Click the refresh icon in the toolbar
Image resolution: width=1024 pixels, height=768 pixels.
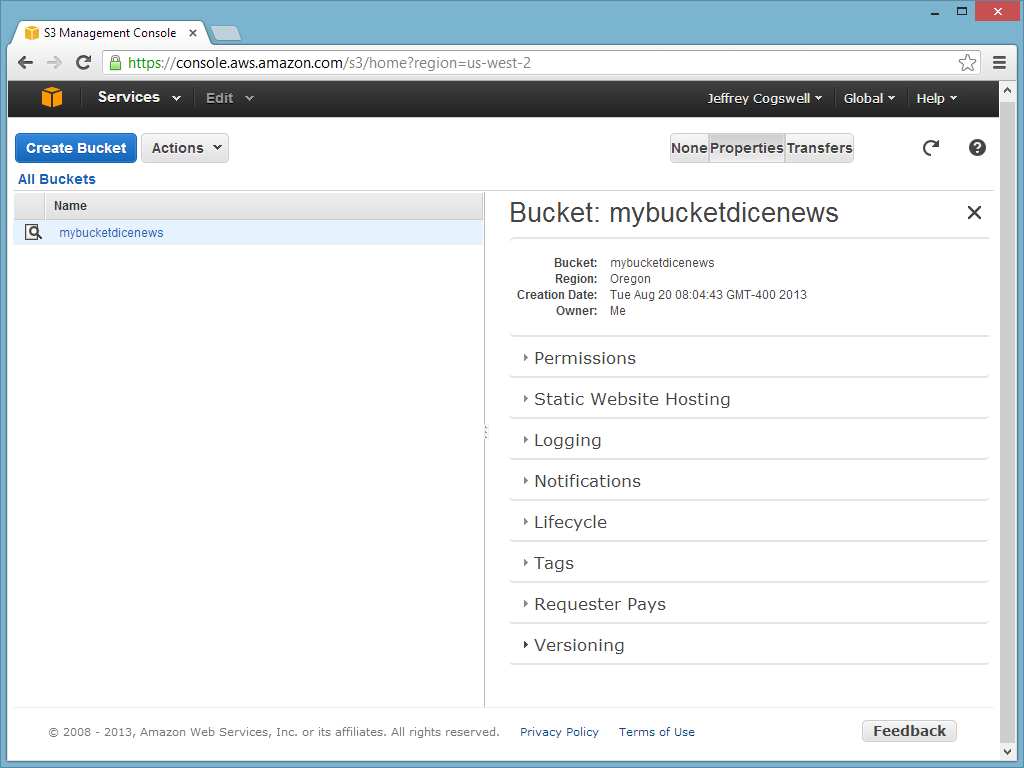(931, 148)
